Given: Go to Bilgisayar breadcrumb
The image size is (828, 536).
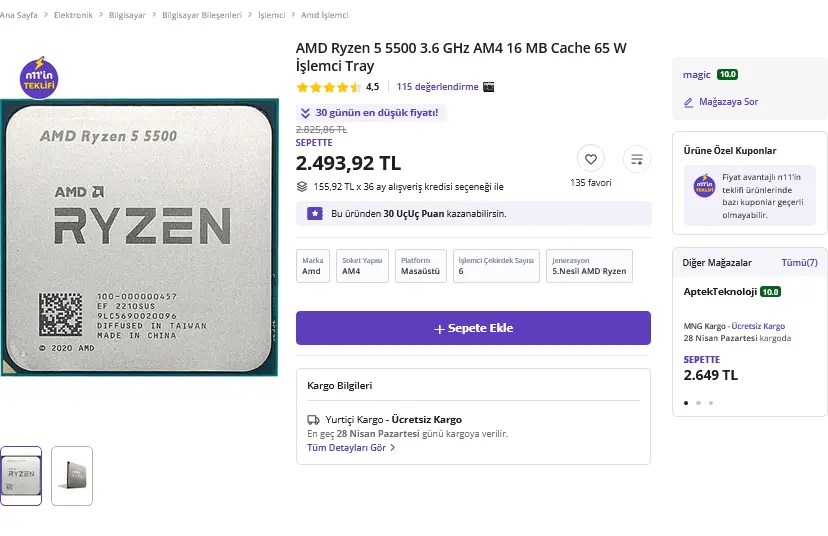Looking at the screenshot, I should [x=127, y=15].
